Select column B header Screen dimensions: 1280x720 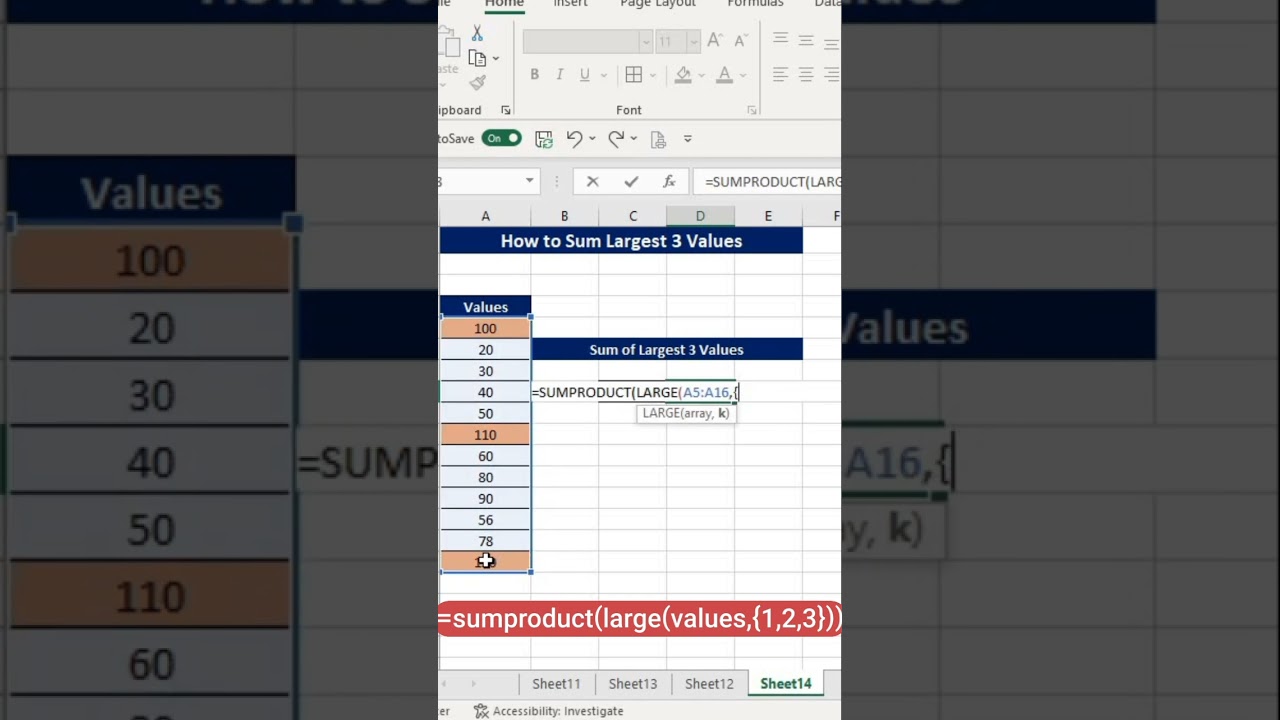564,216
